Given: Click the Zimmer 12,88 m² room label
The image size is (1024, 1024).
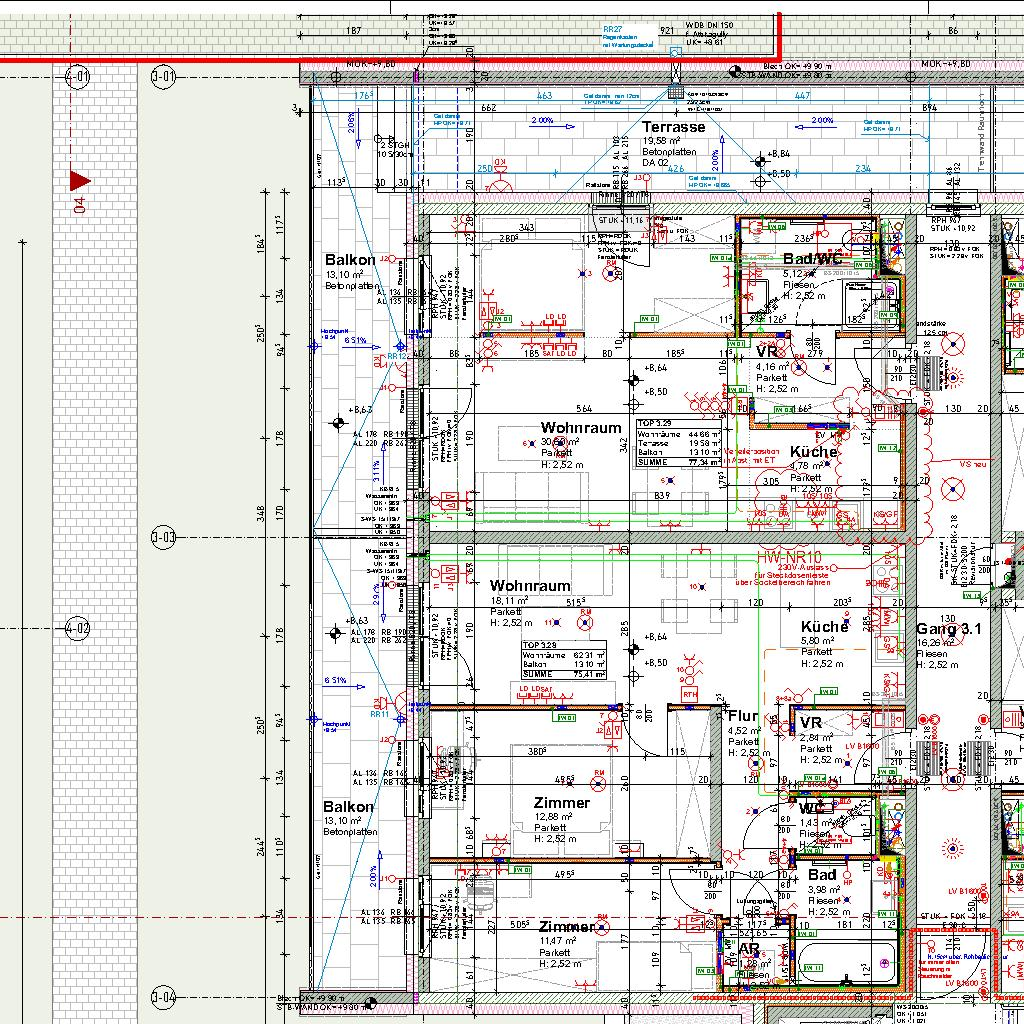Looking at the screenshot, I should pos(561,803).
